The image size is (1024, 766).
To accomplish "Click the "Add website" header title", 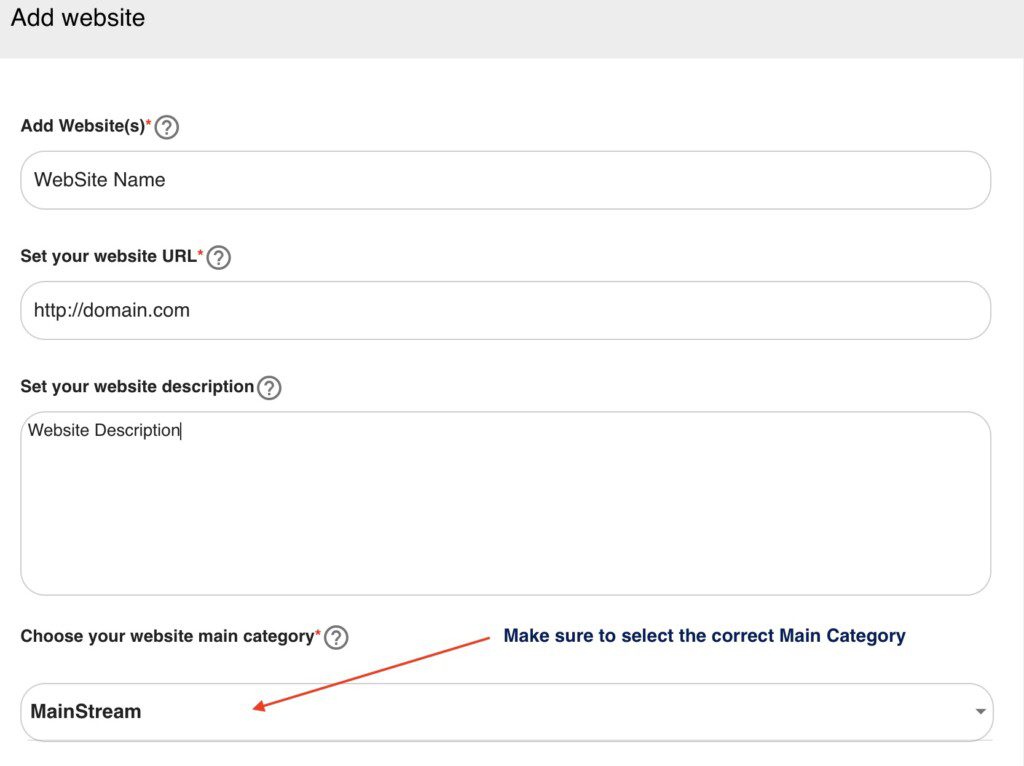I will (78, 18).
